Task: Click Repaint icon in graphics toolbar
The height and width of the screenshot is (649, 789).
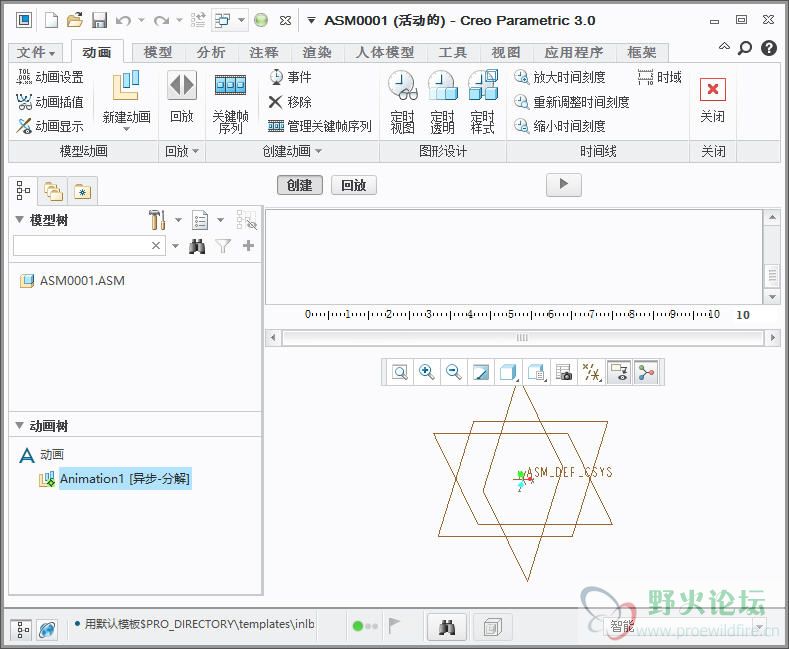Action: tap(481, 373)
